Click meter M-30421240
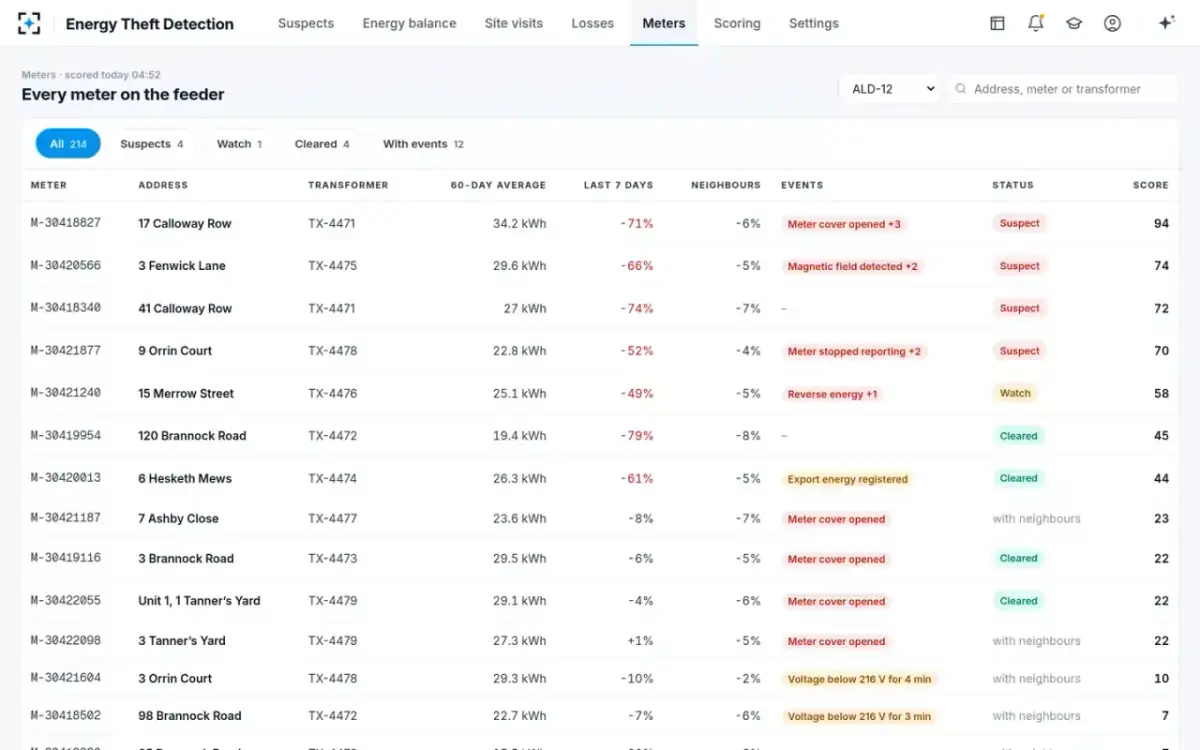 (x=65, y=393)
